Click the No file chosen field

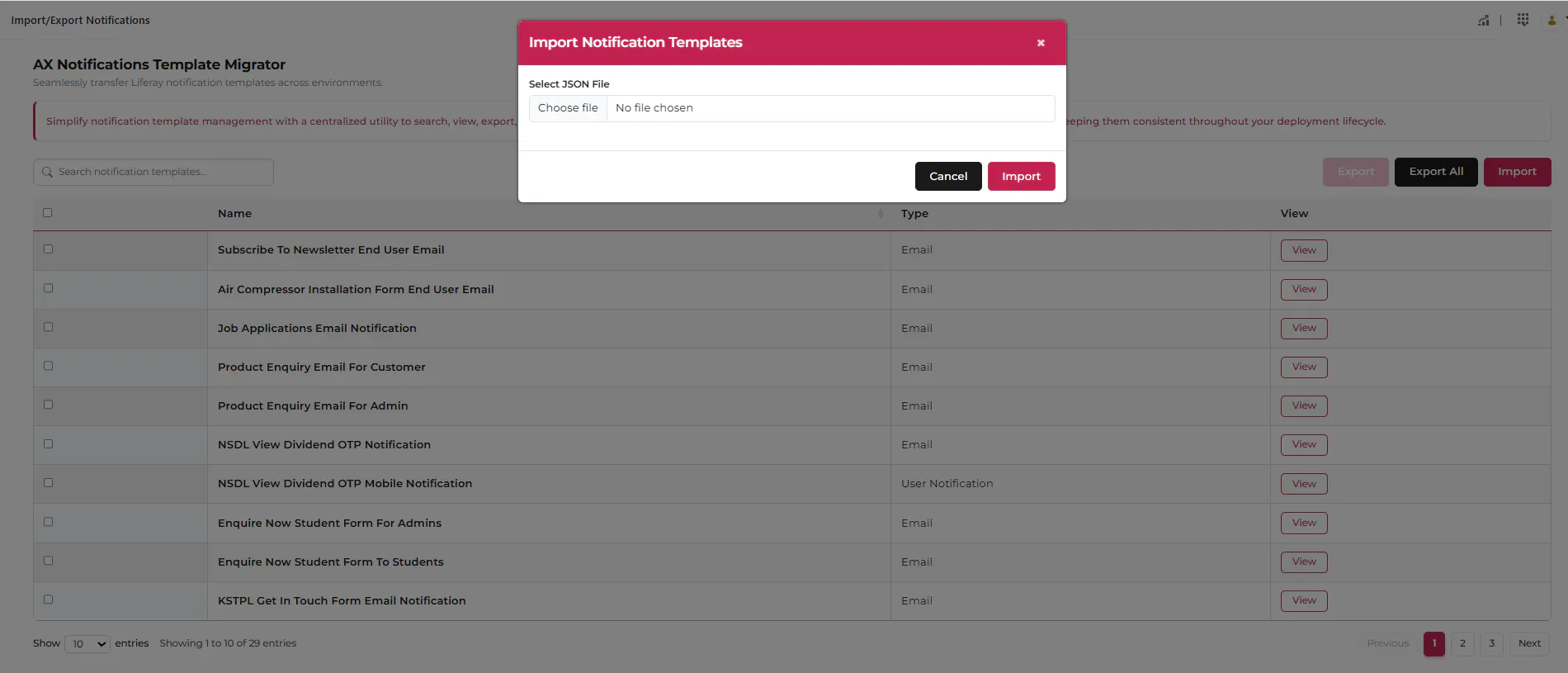click(x=830, y=108)
